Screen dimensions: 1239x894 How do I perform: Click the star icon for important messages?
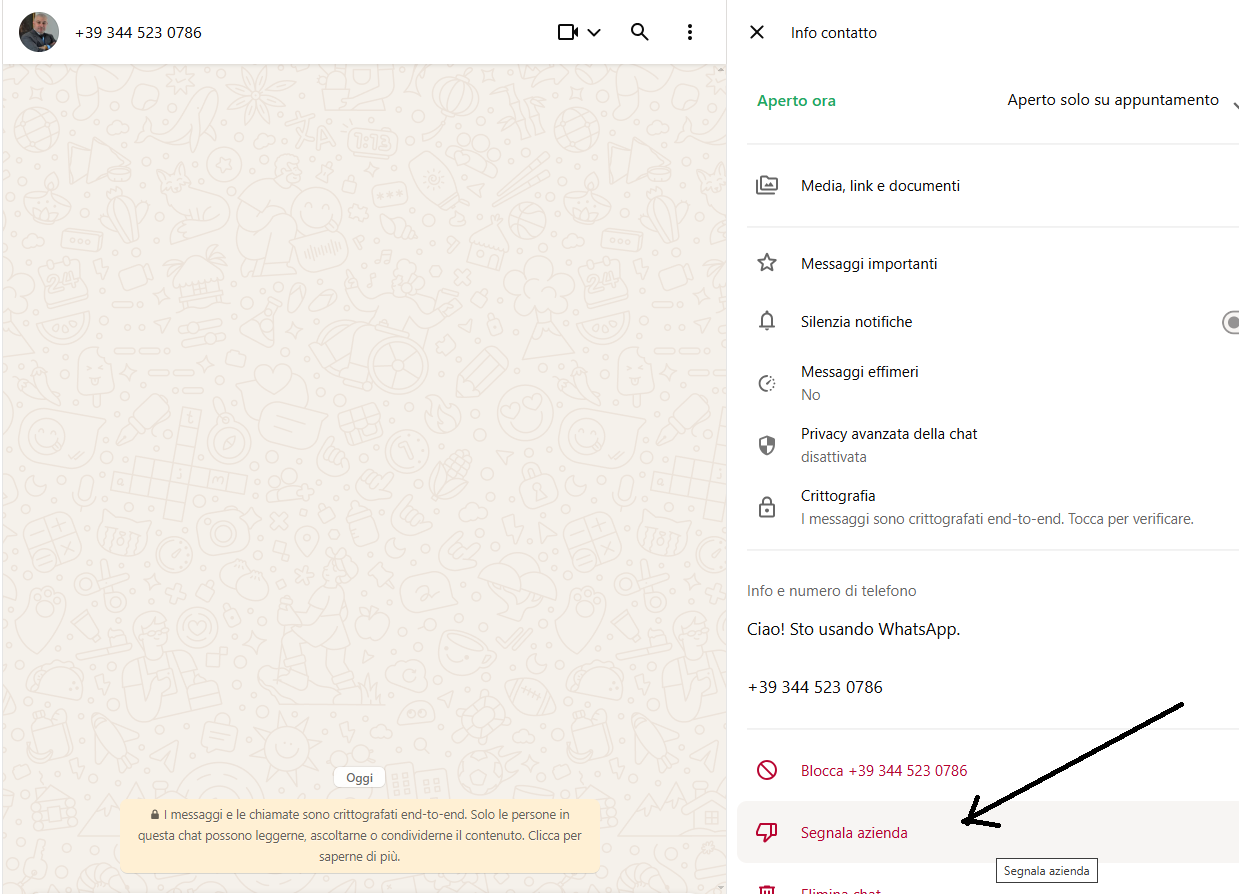tap(767, 263)
